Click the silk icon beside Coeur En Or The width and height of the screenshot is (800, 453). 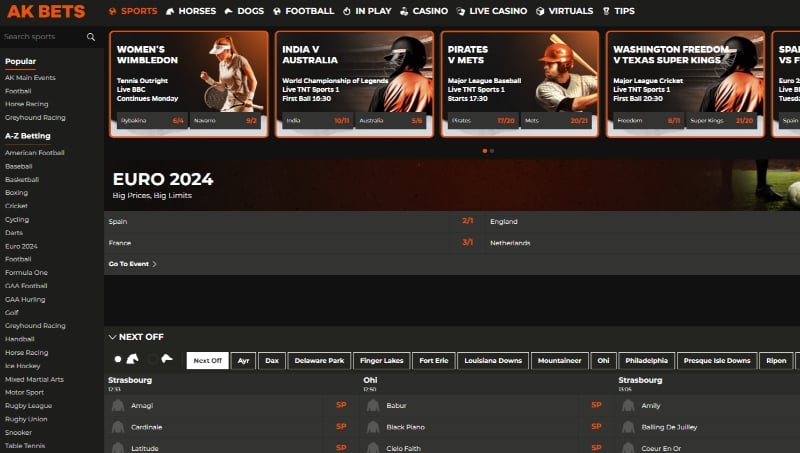pyautogui.click(x=628, y=448)
